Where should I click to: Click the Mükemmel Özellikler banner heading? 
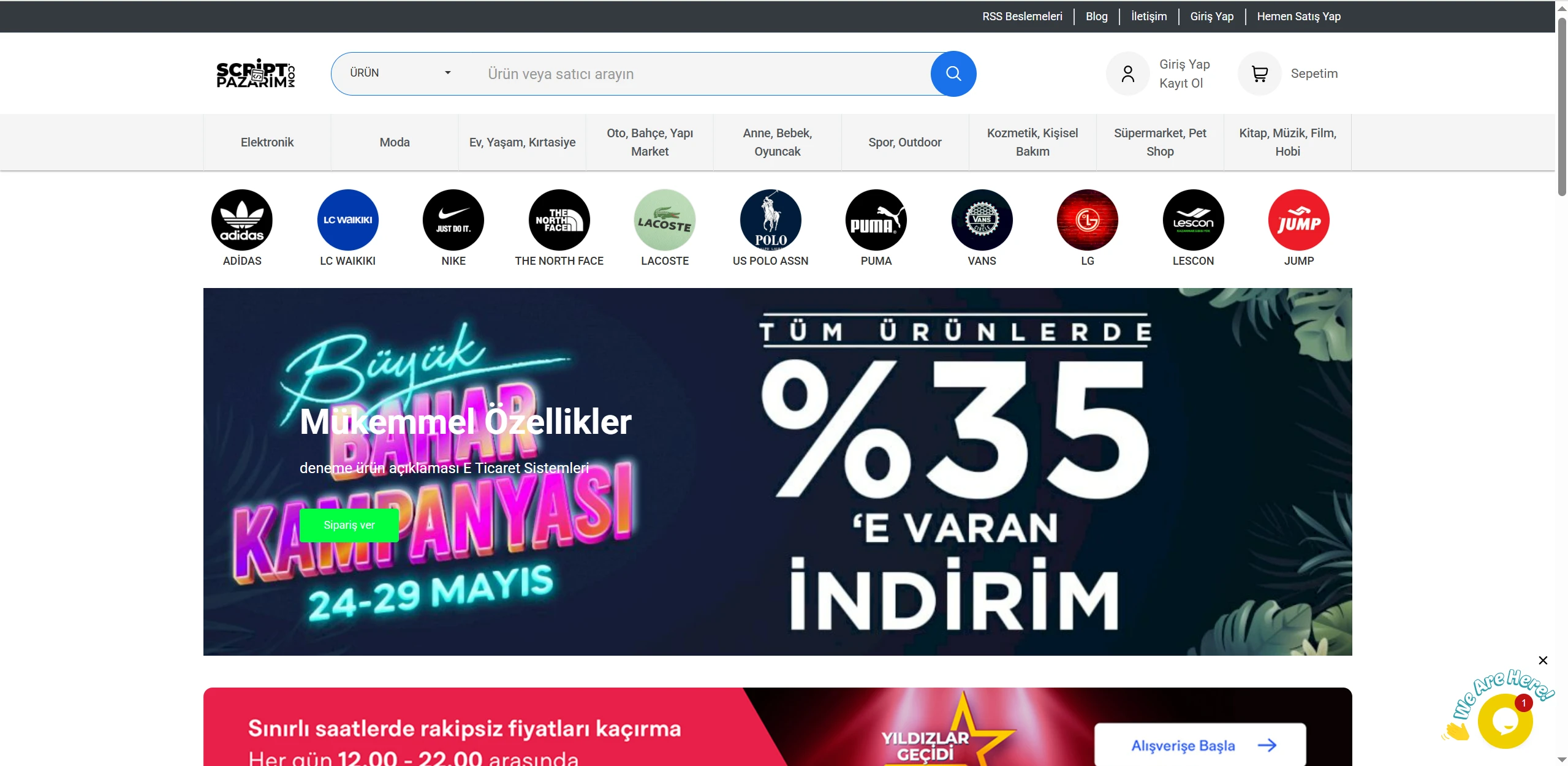466,422
